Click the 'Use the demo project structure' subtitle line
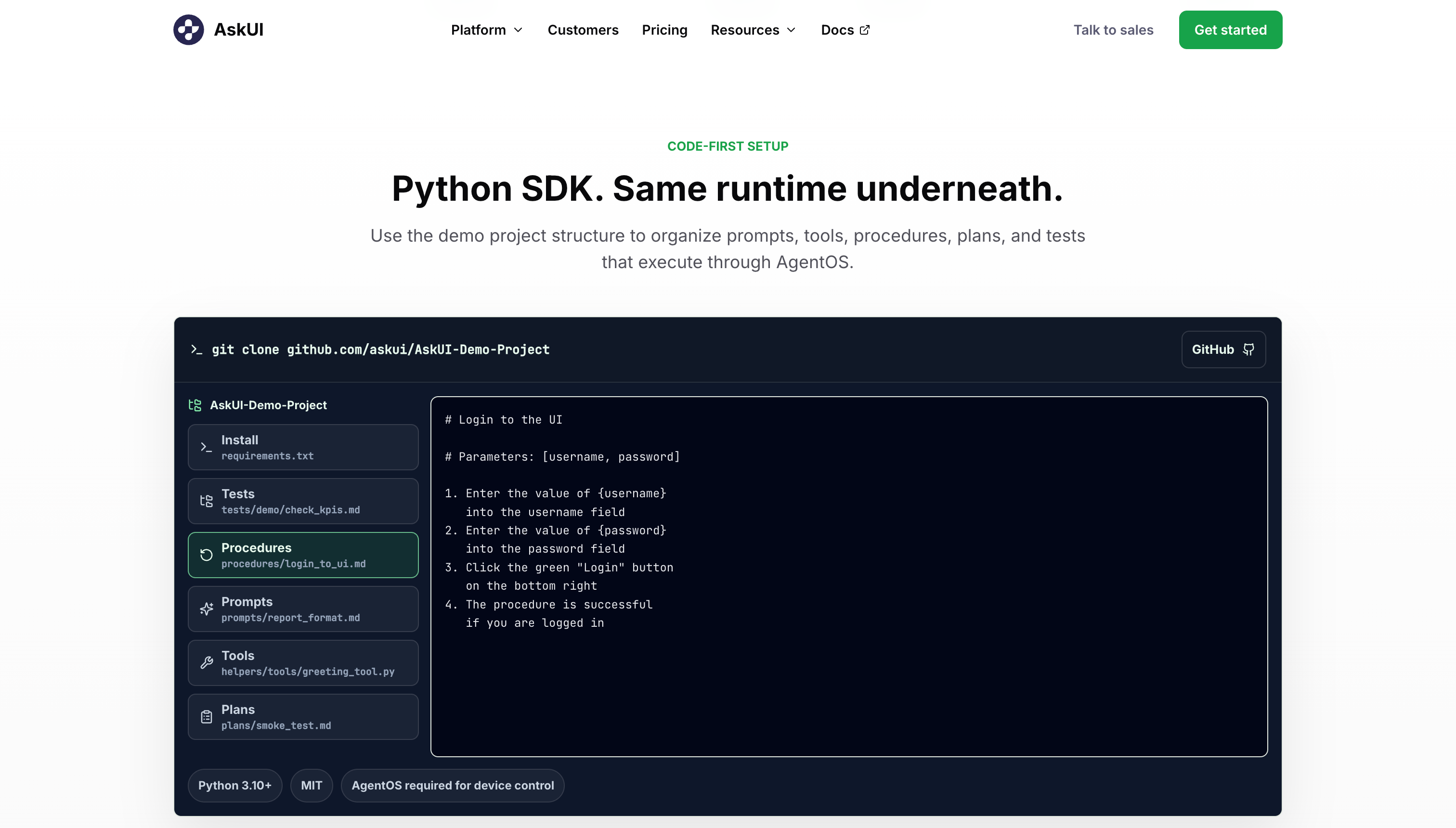This screenshot has width=1456, height=828. point(728,235)
